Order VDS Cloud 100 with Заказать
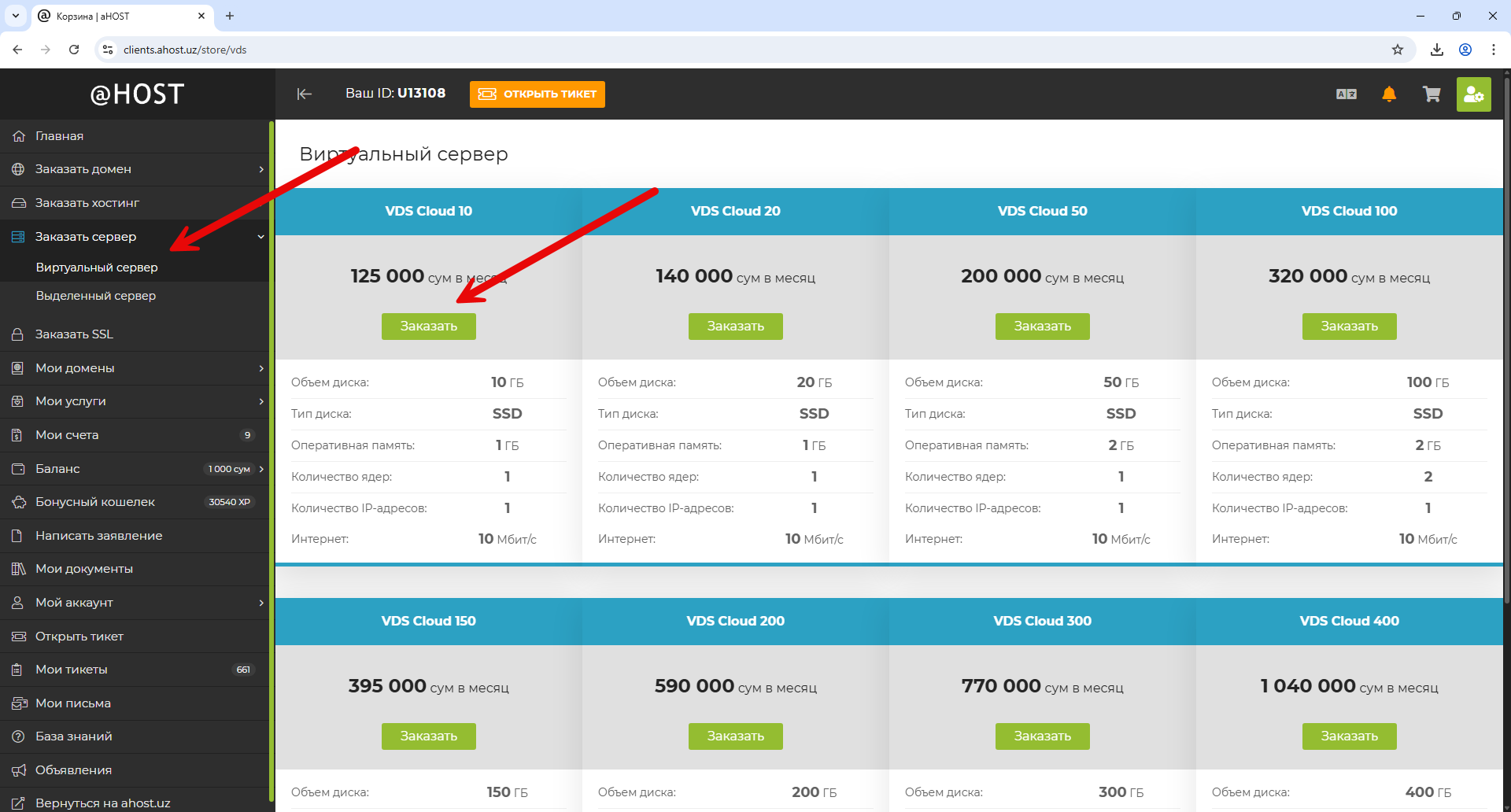 [1350, 327]
